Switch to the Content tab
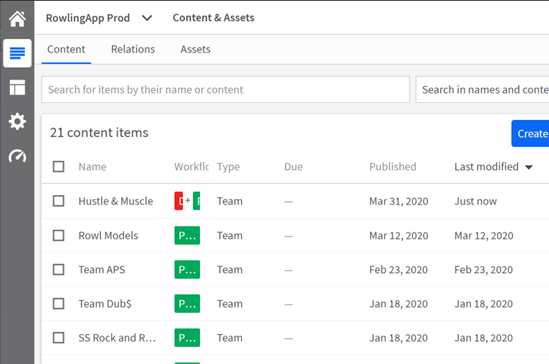This screenshot has width=549, height=364. (66, 49)
